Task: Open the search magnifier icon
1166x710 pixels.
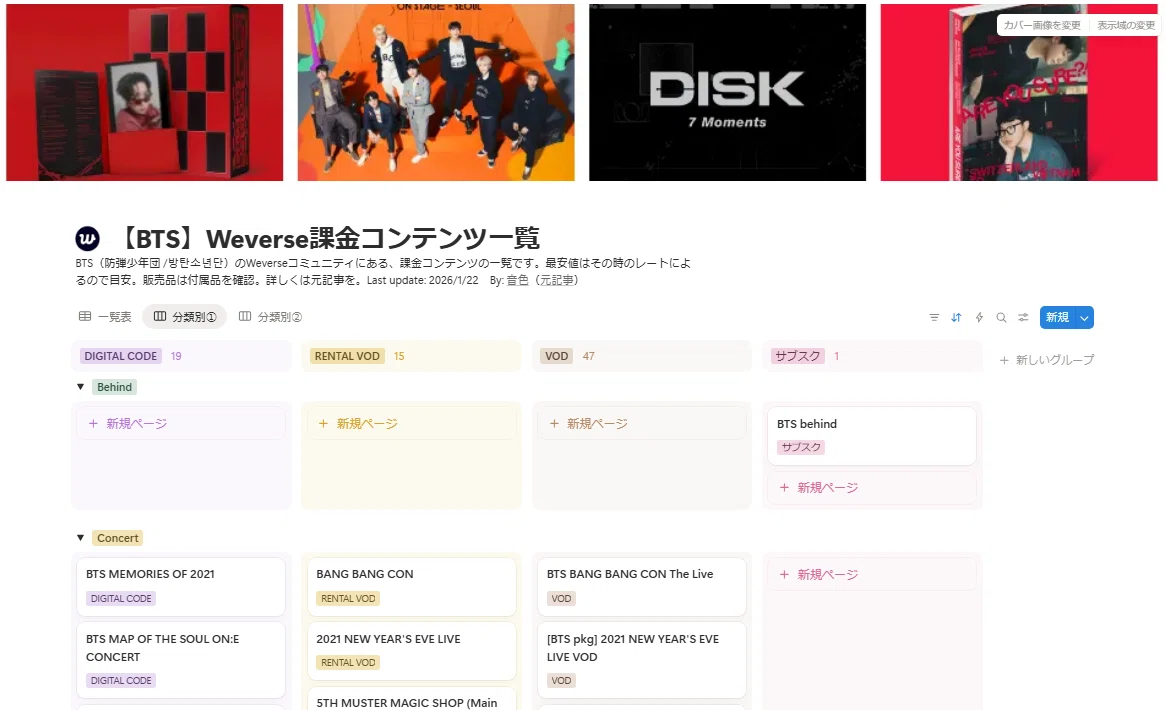Action: (x=1002, y=317)
